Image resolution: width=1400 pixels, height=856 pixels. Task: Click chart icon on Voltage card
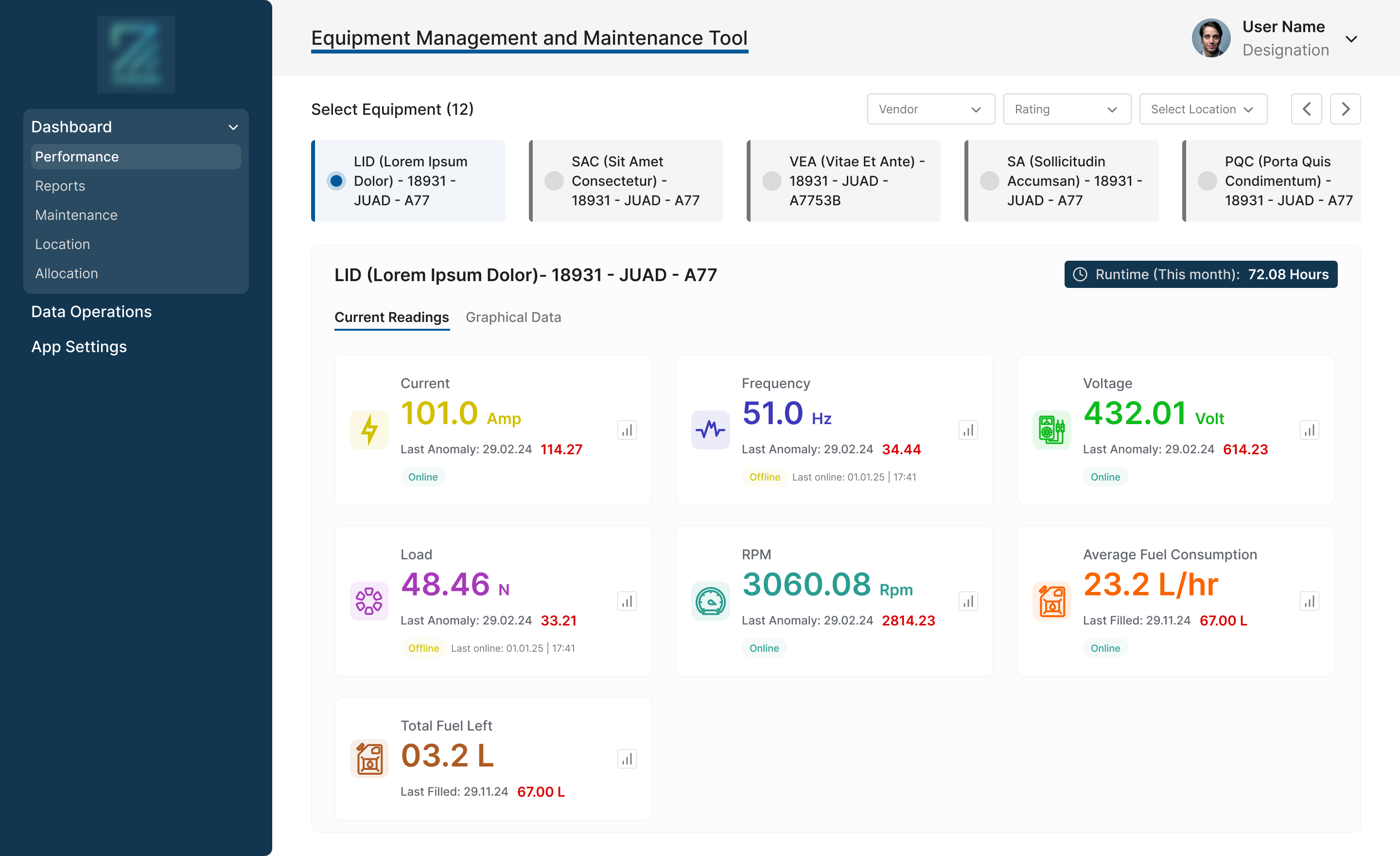[x=1309, y=430]
